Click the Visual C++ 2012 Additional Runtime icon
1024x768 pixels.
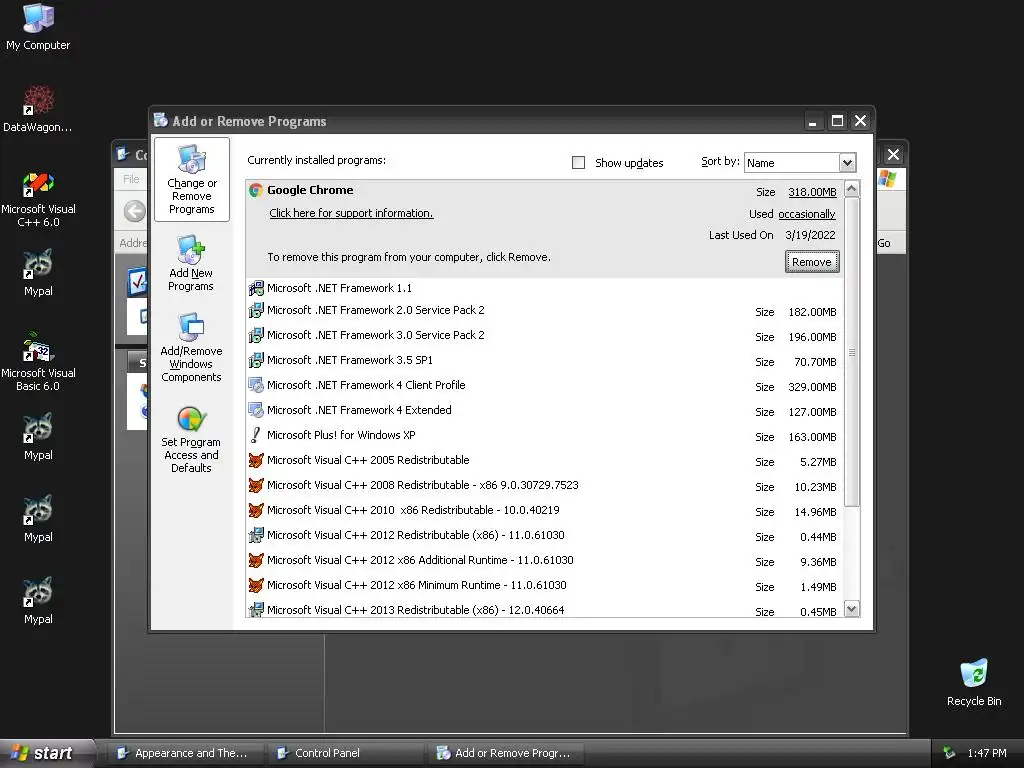[256, 560]
